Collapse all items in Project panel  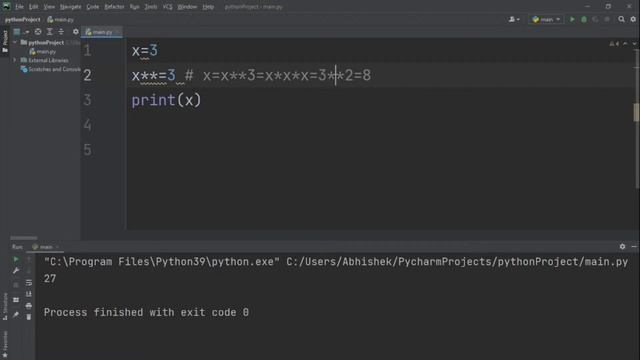61,31
